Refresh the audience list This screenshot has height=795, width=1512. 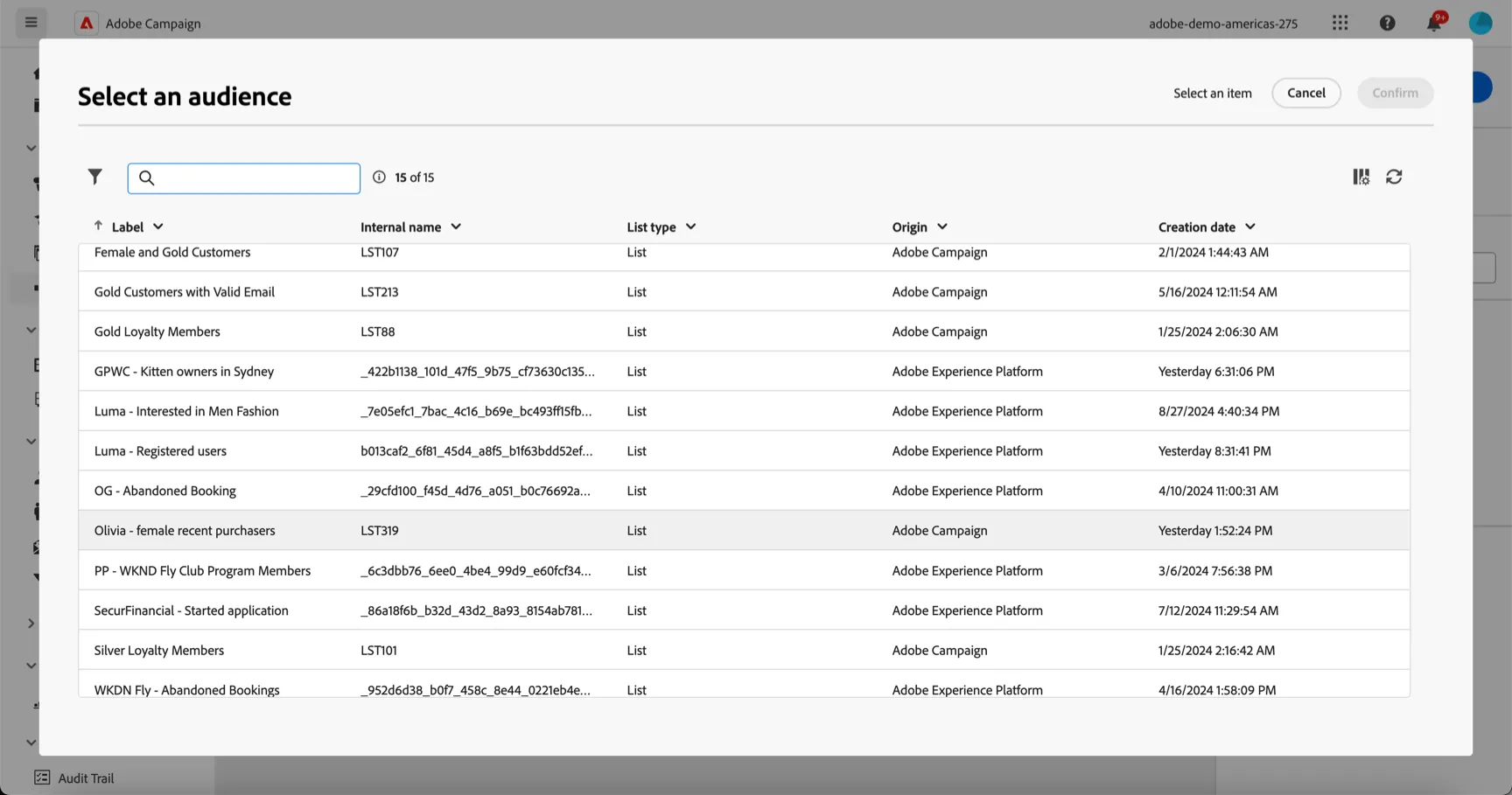(x=1395, y=178)
